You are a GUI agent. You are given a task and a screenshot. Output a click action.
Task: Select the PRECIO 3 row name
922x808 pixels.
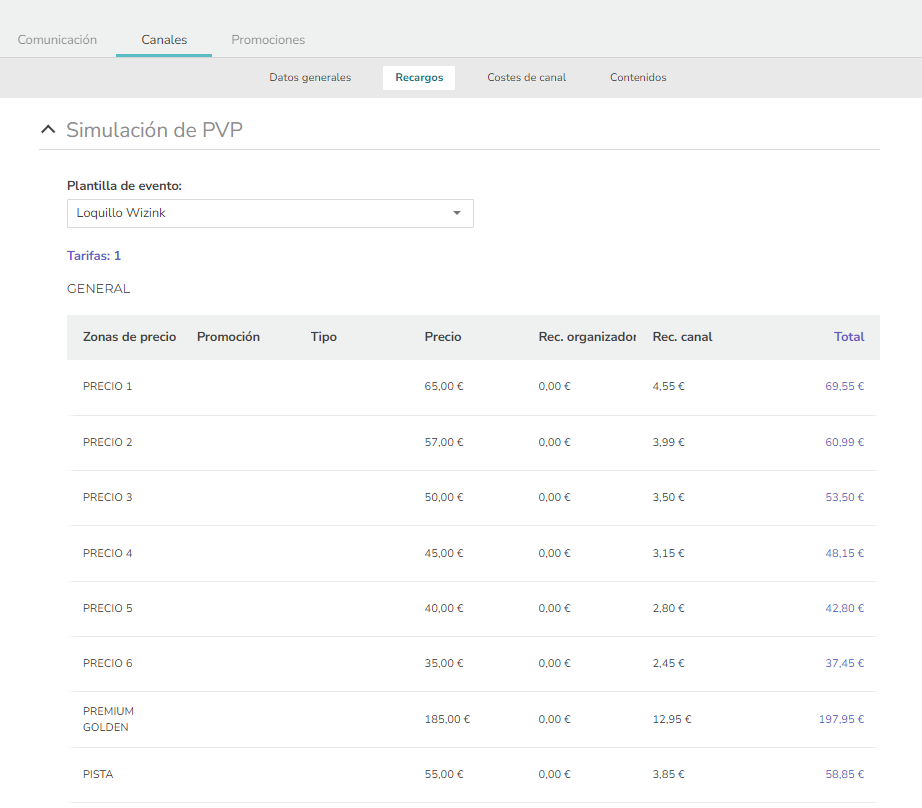click(108, 498)
